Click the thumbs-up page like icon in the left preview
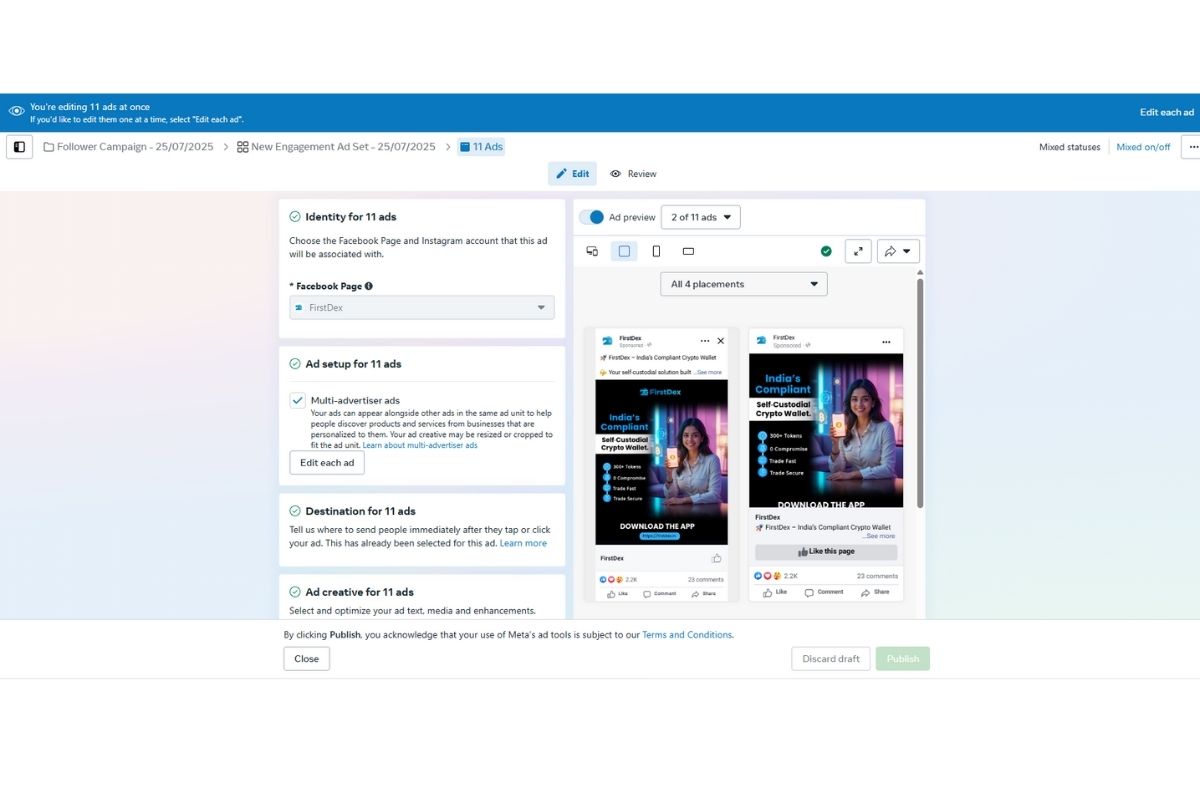 point(716,558)
